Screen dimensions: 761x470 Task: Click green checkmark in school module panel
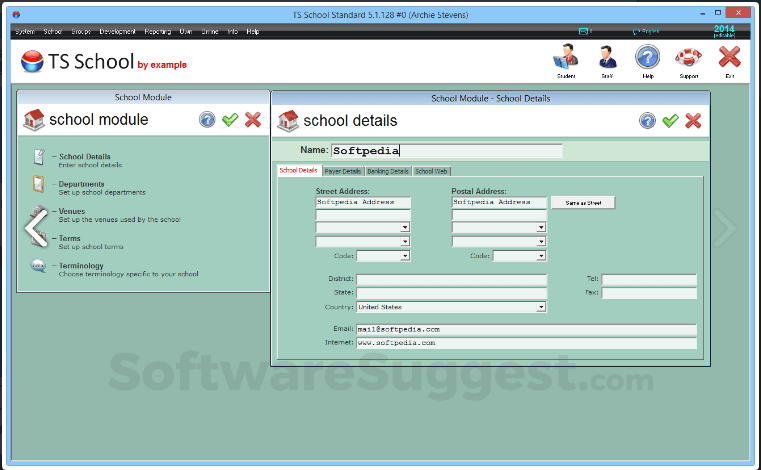230,119
